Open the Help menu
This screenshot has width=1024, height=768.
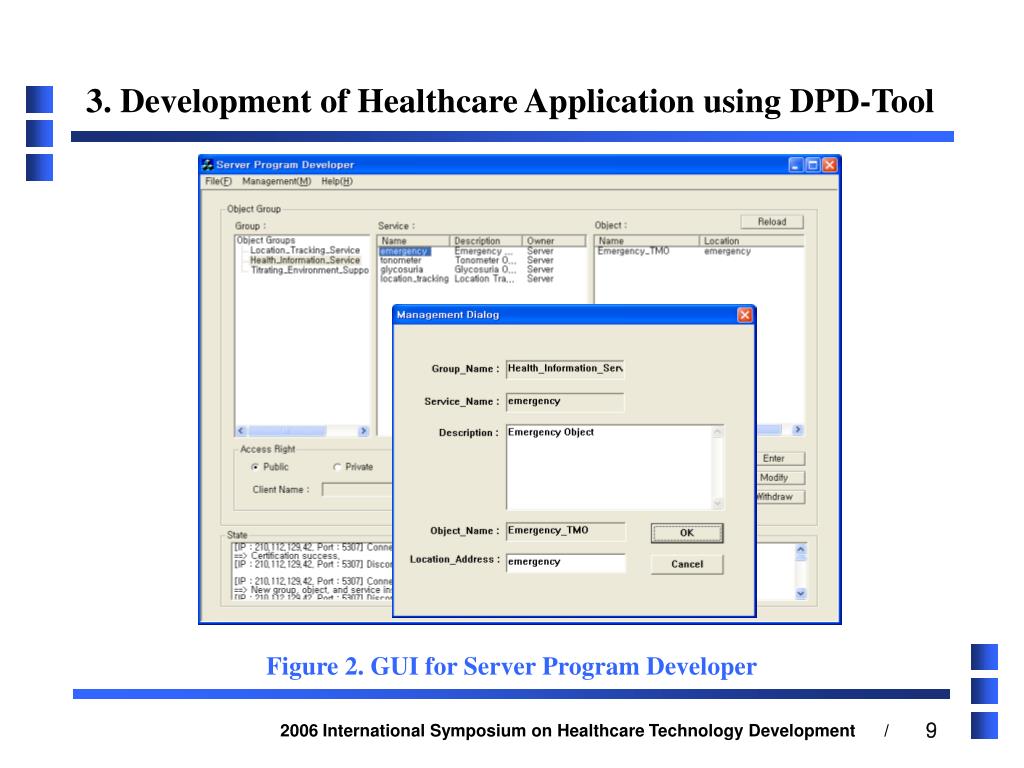click(337, 182)
